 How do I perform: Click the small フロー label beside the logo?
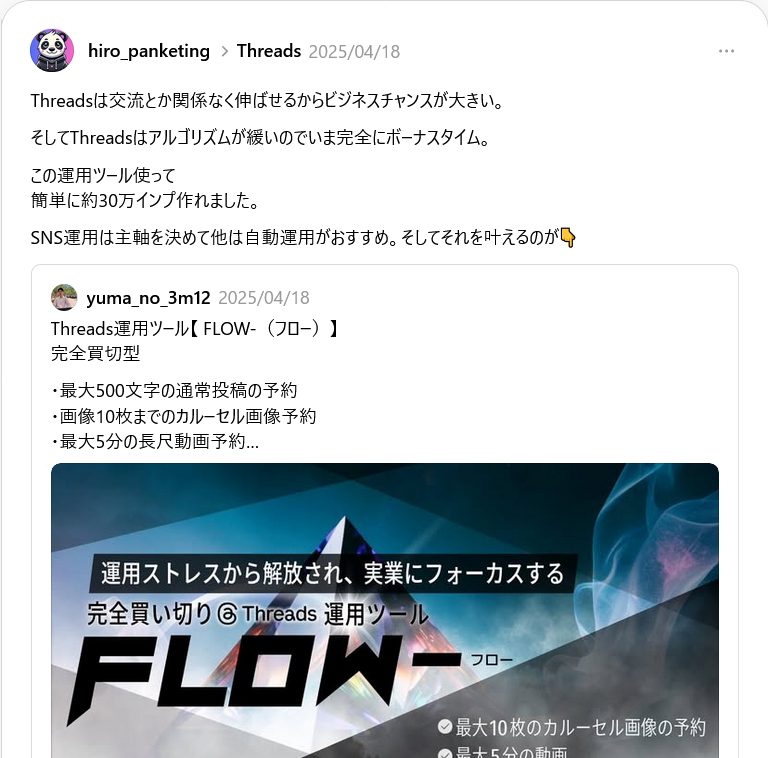click(492, 660)
